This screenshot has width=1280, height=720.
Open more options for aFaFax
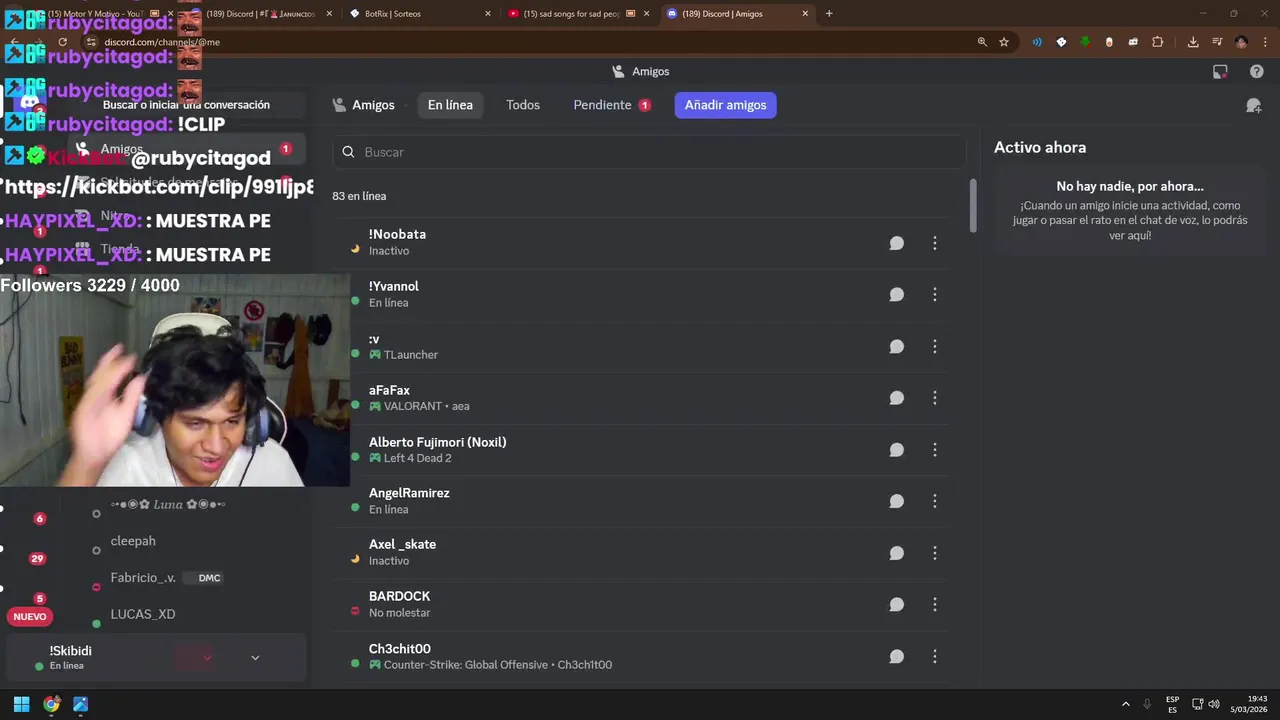click(935, 398)
